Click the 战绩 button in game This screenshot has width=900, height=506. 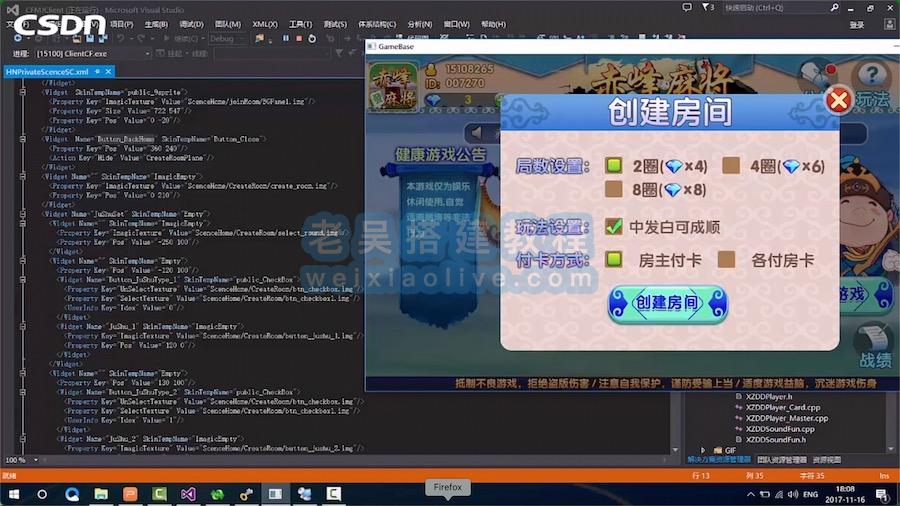coord(875,360)
